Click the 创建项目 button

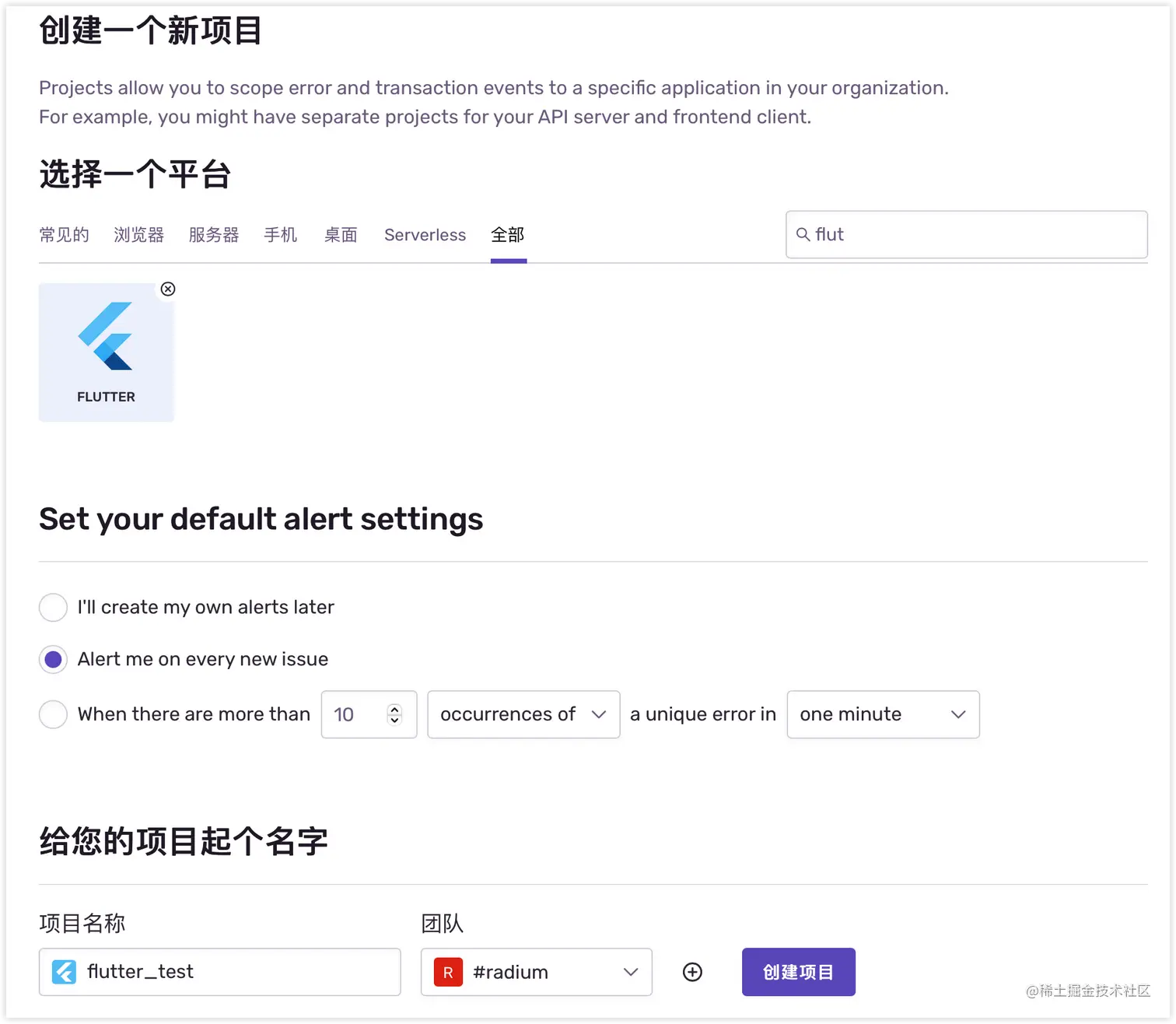point(799,972)
